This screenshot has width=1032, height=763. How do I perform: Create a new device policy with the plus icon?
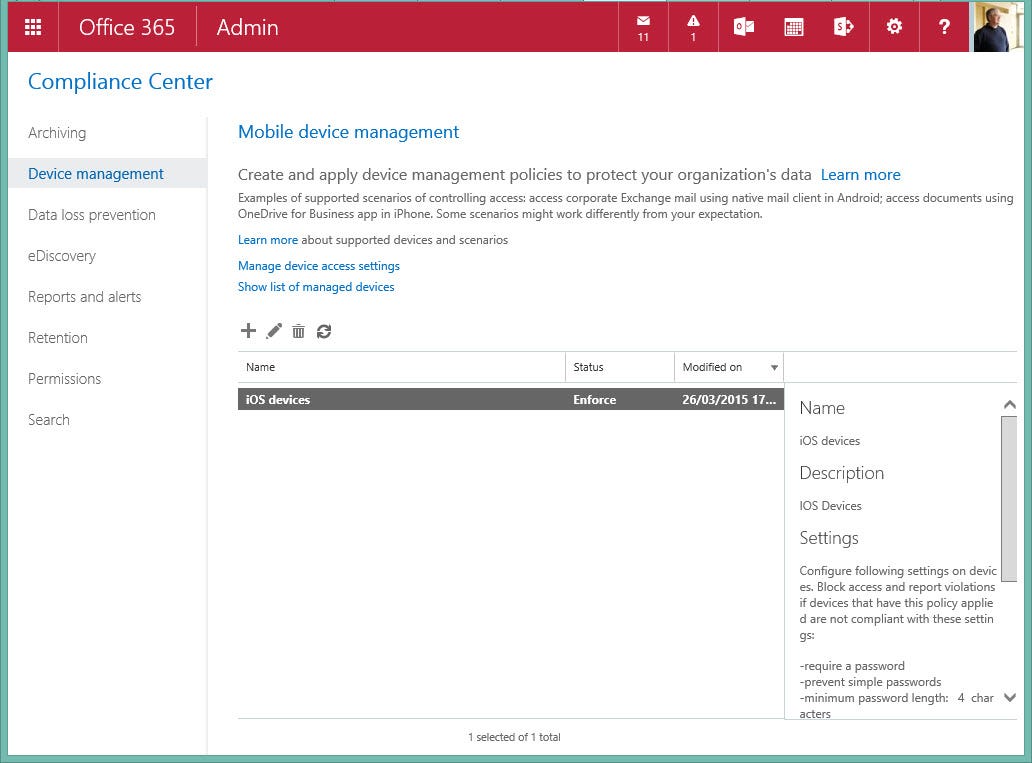click(248, 330)
